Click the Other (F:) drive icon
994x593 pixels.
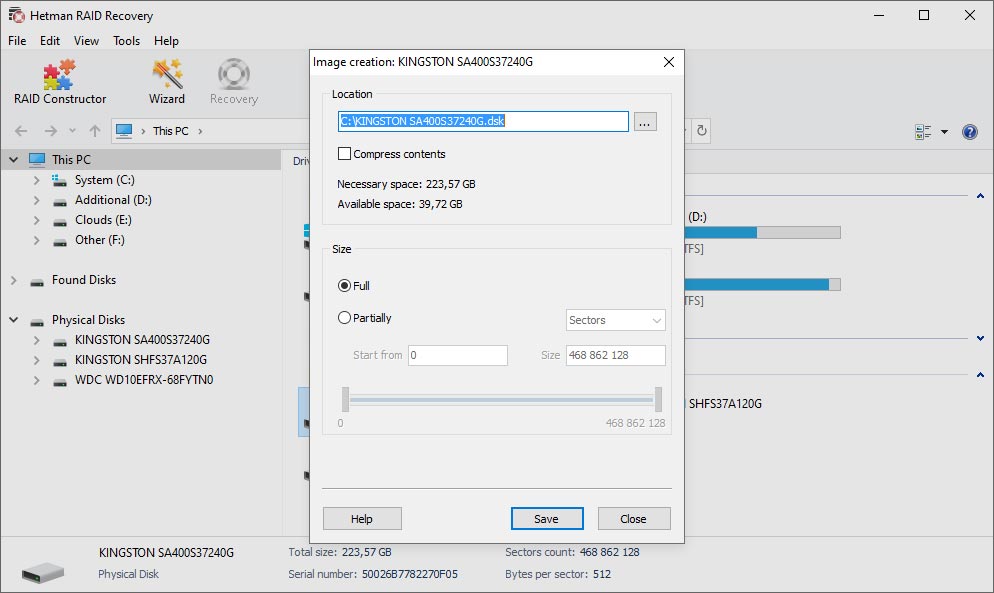pos(60,241)
